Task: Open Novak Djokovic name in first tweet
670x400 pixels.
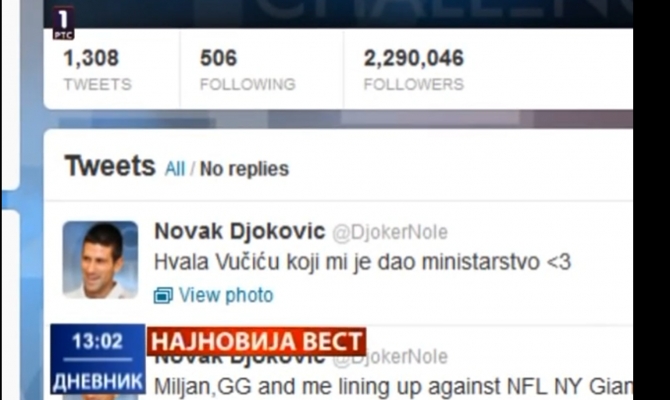Action: tap(240, 232)
